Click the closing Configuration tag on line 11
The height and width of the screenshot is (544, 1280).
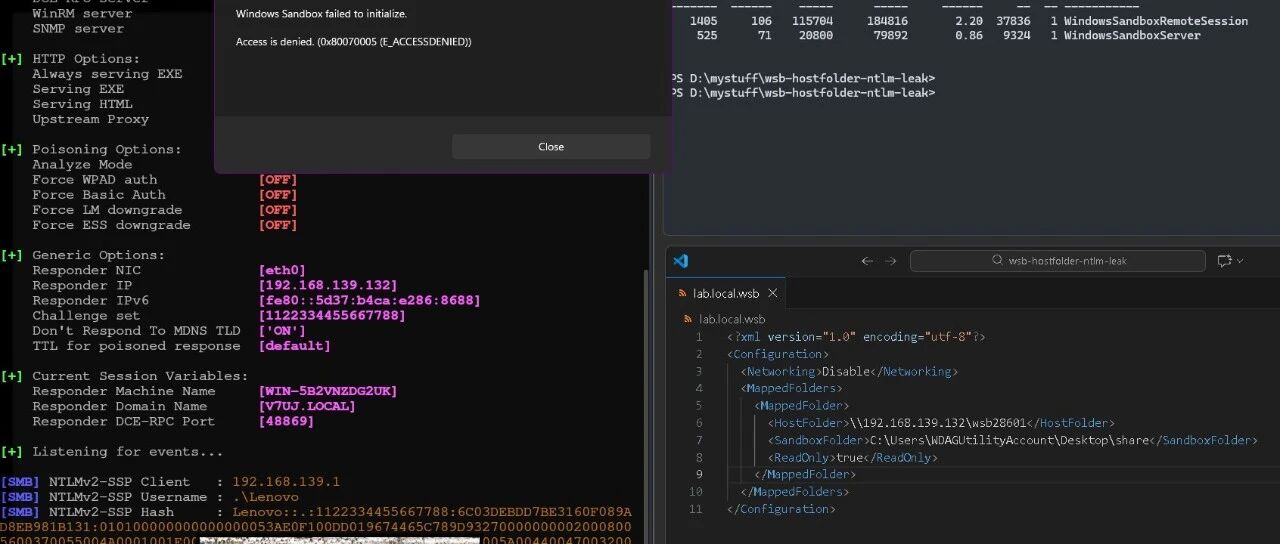pos(781,509)
